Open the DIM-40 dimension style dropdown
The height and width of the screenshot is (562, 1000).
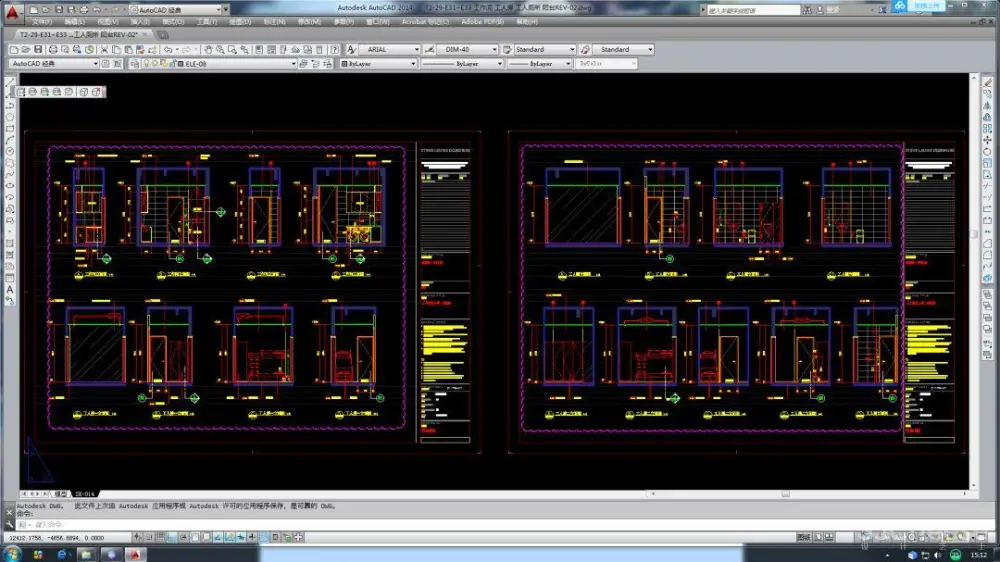coord(494,49)
